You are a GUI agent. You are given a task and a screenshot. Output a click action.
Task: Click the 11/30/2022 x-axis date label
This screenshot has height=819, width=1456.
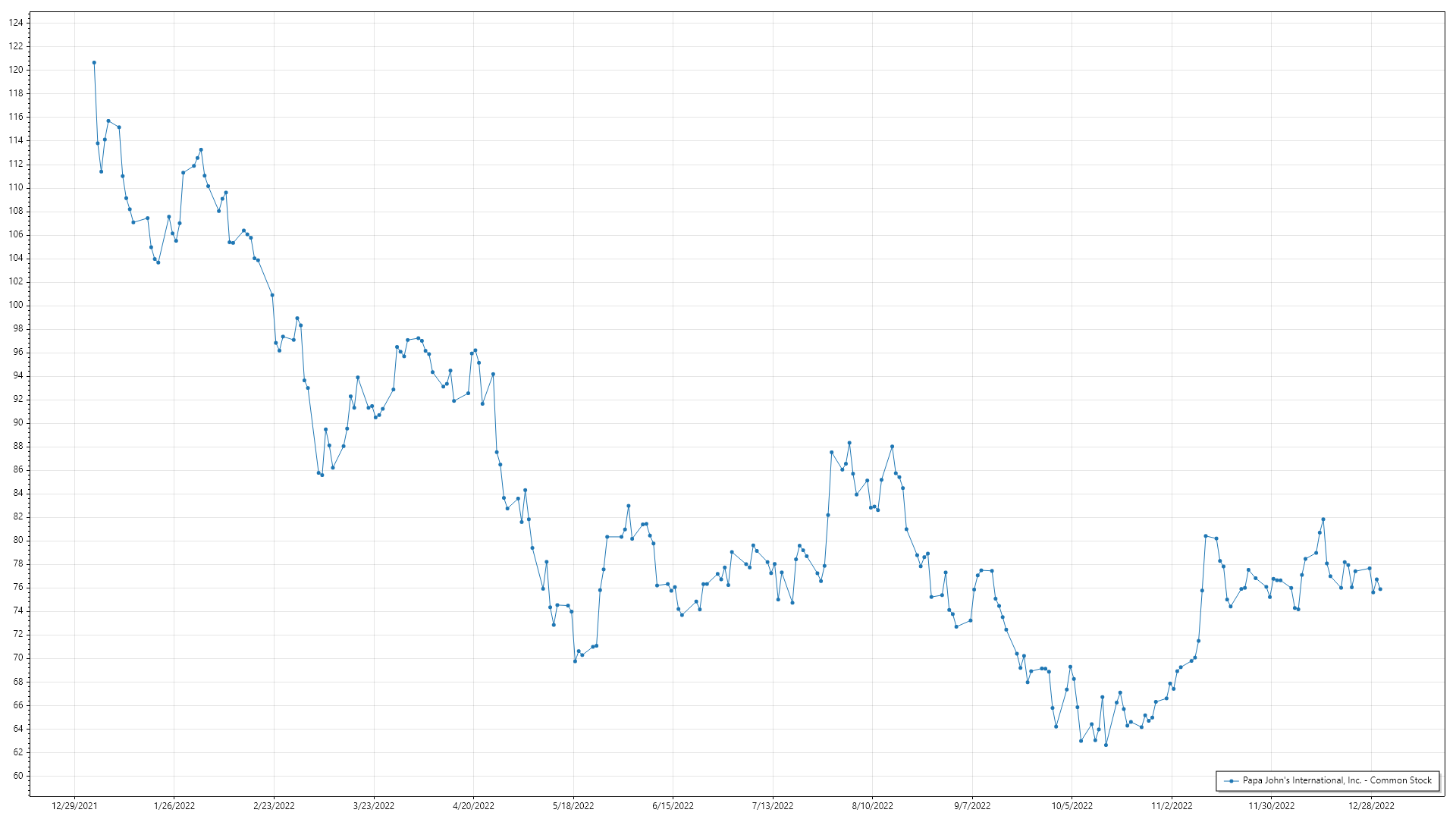click(1272, 806)
